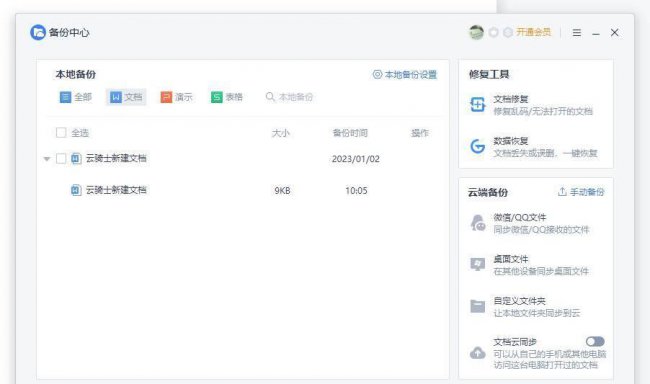Click the 本地备份设置 gear icon
Viewport: 650px width, 384px height.
click(377, 75)
